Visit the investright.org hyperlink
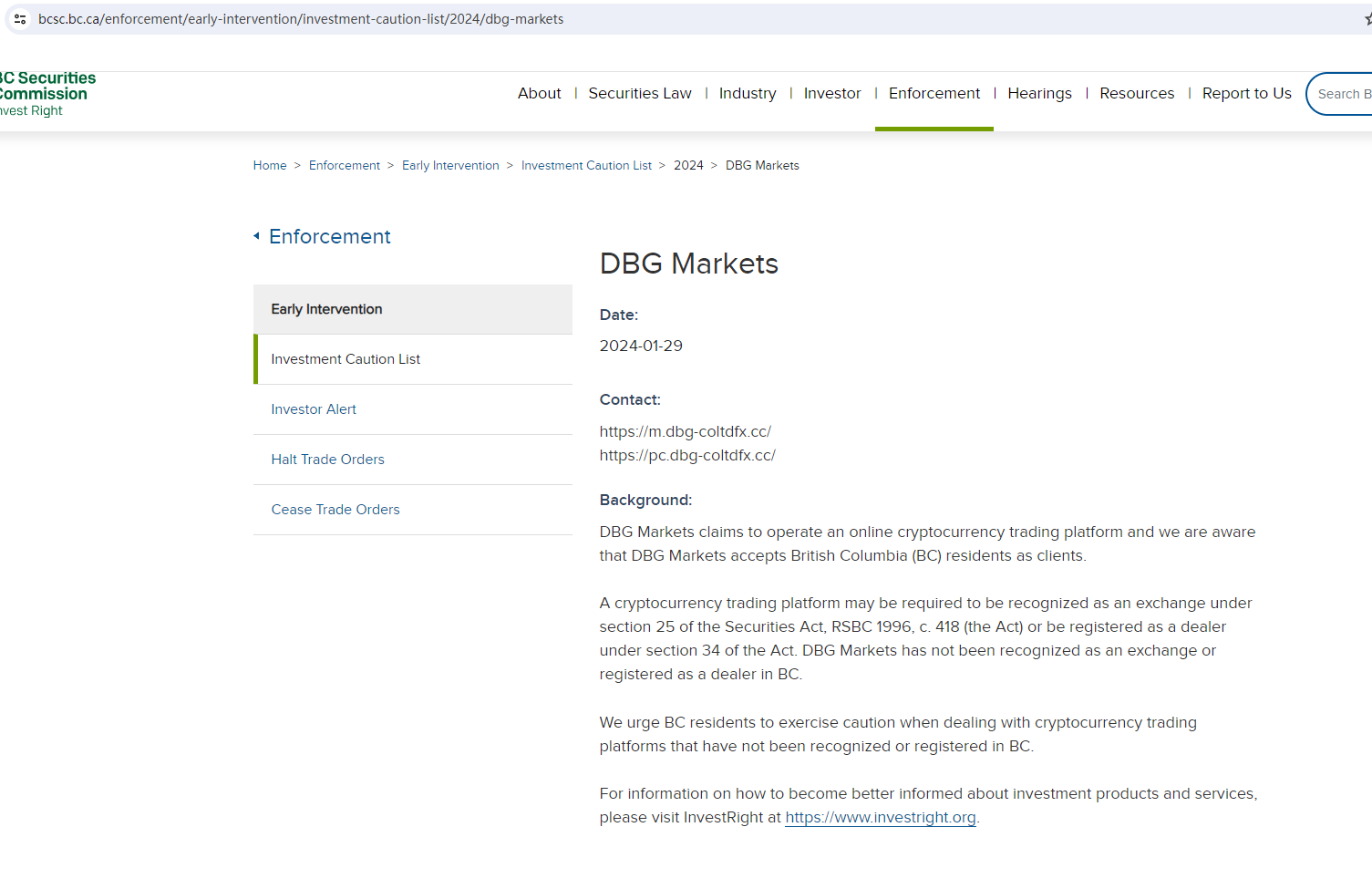The image size is (1372, 889). (x=880, y=818)
